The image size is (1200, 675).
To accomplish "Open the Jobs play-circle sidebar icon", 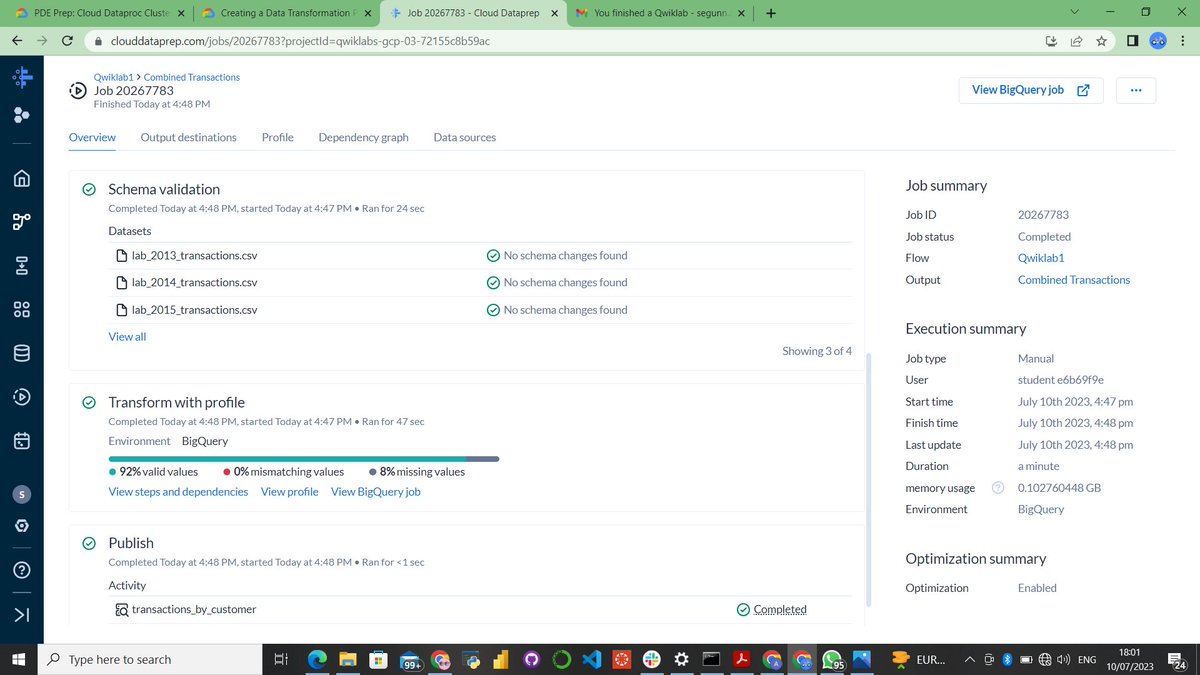I will click(22, 397).
